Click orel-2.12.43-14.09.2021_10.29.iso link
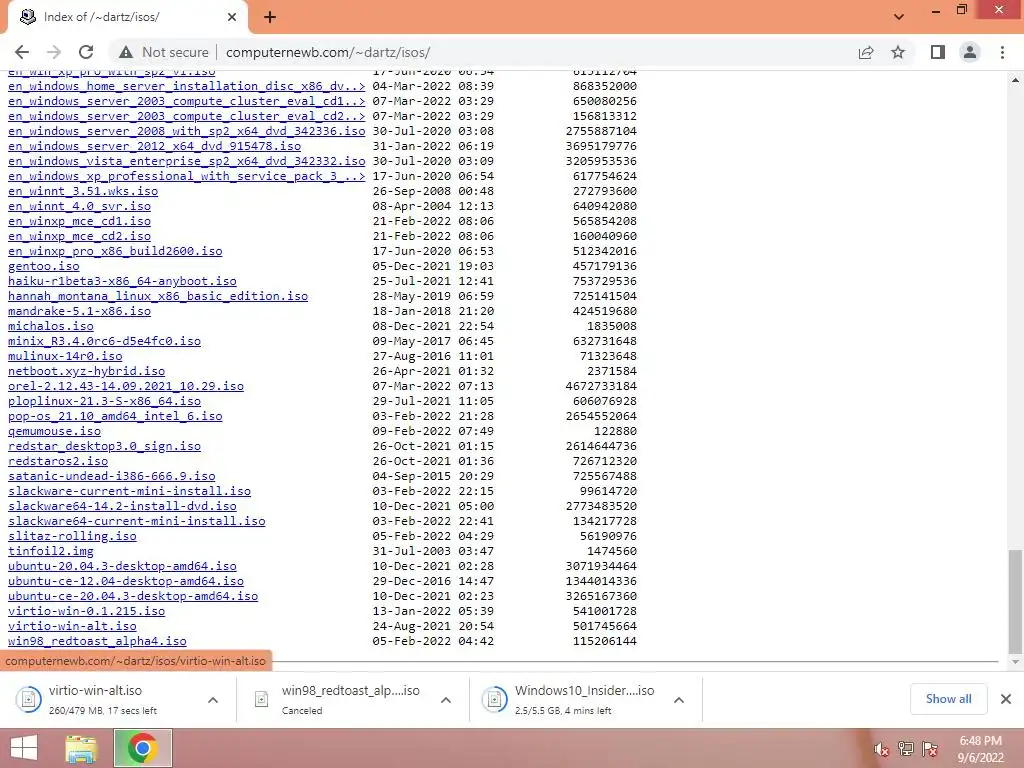This screenshot has height=768, width=1024. tap(126, 386)
